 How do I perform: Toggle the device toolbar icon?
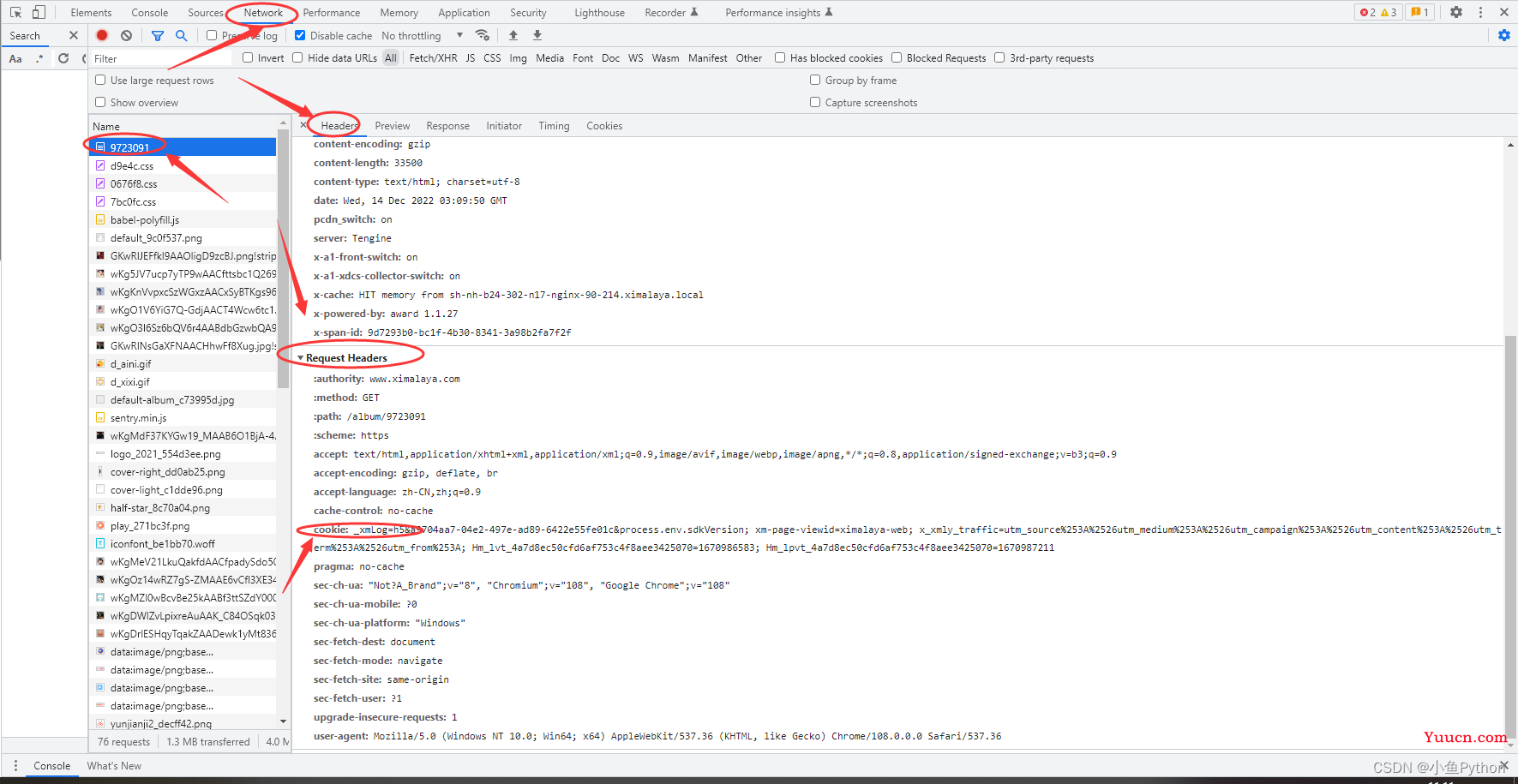(x=39, y=12)
